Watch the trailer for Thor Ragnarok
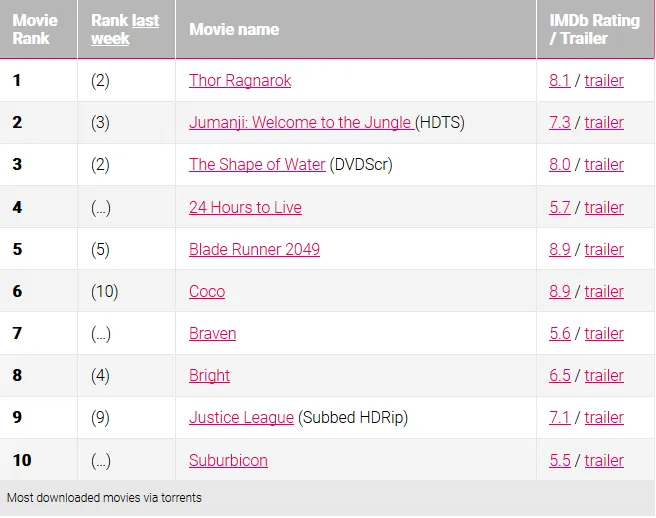Screen dimensions: 656x518 point(604,80)
